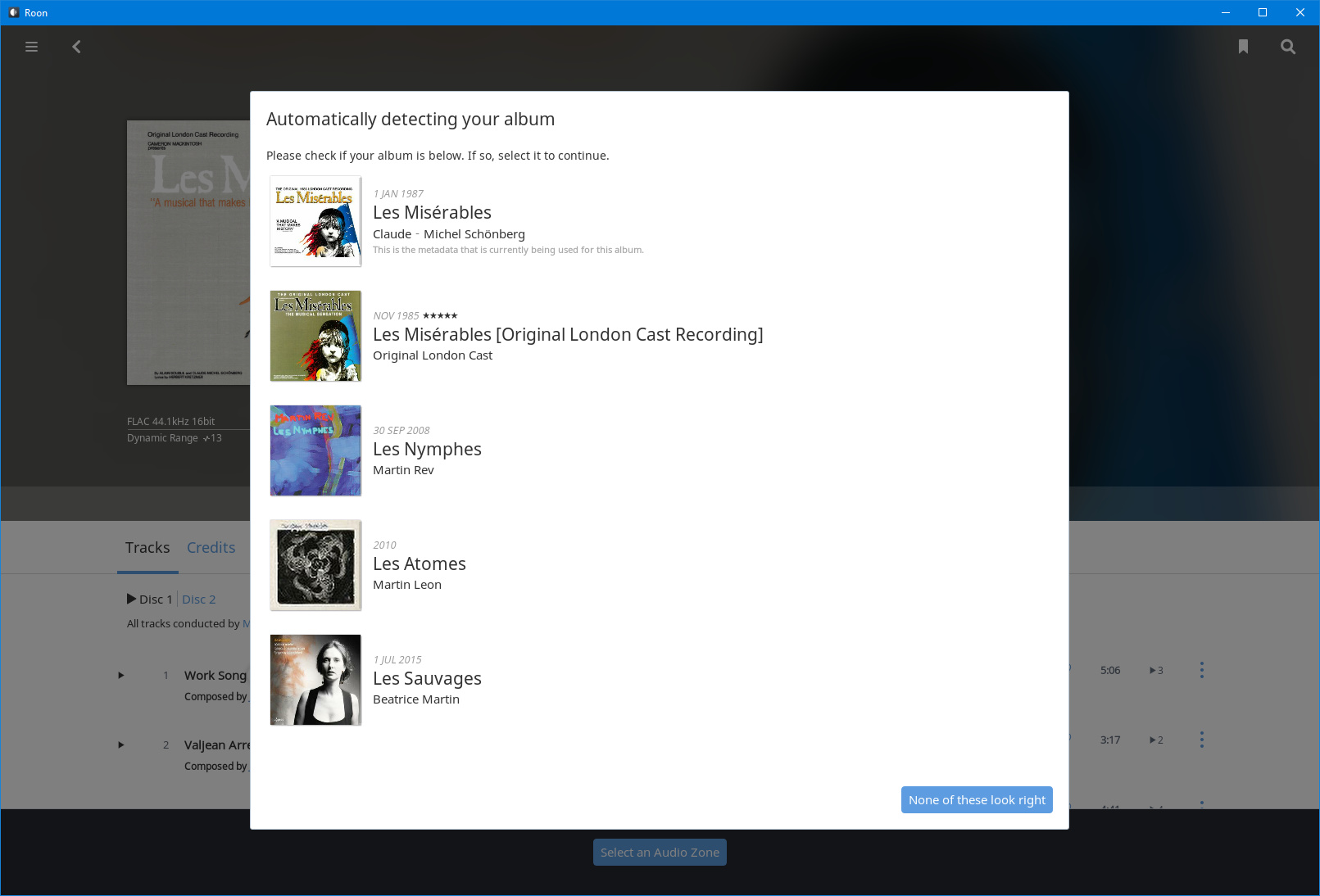Click artist Original London Cast
The height and width of the screenshot is (896, 1320).
click(x=433, y=355)
